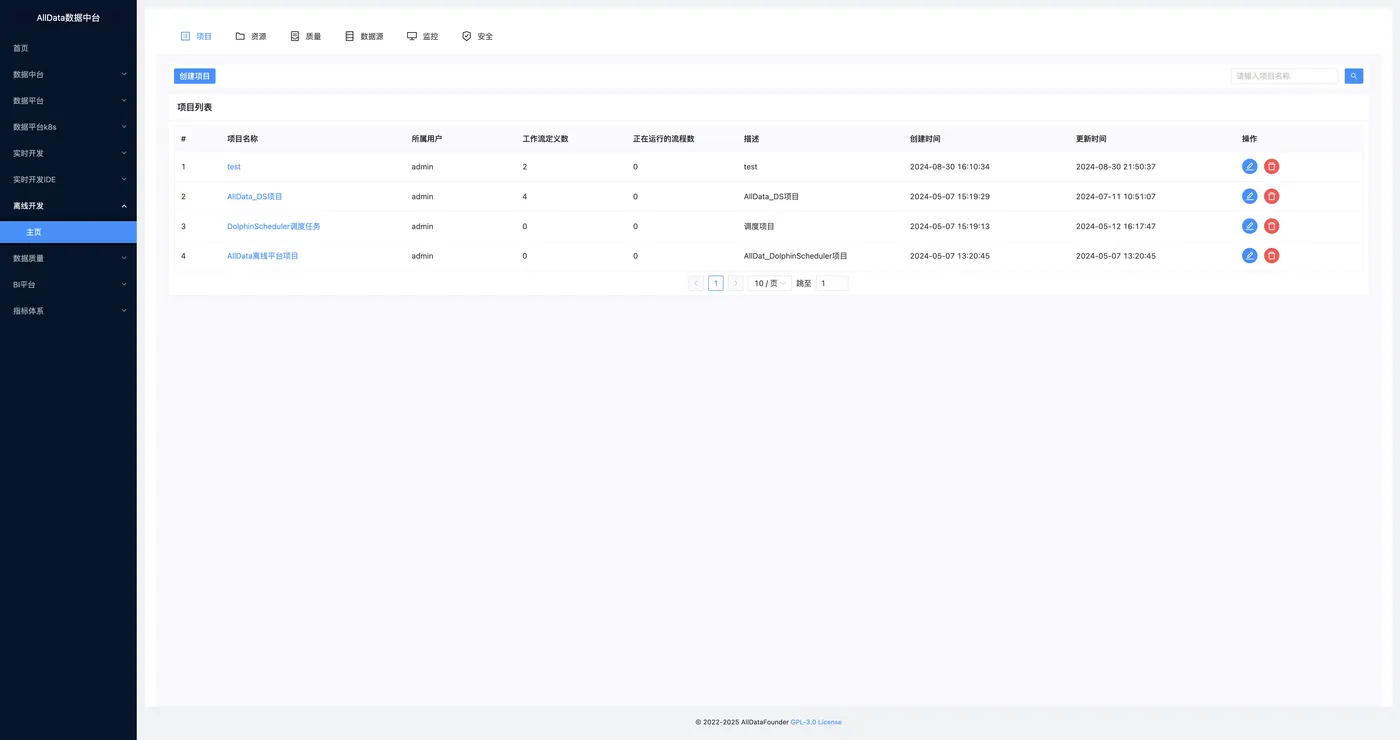Focus the project name search field
Viewport: 1400px width, 740px height.
pos(1284,76)
